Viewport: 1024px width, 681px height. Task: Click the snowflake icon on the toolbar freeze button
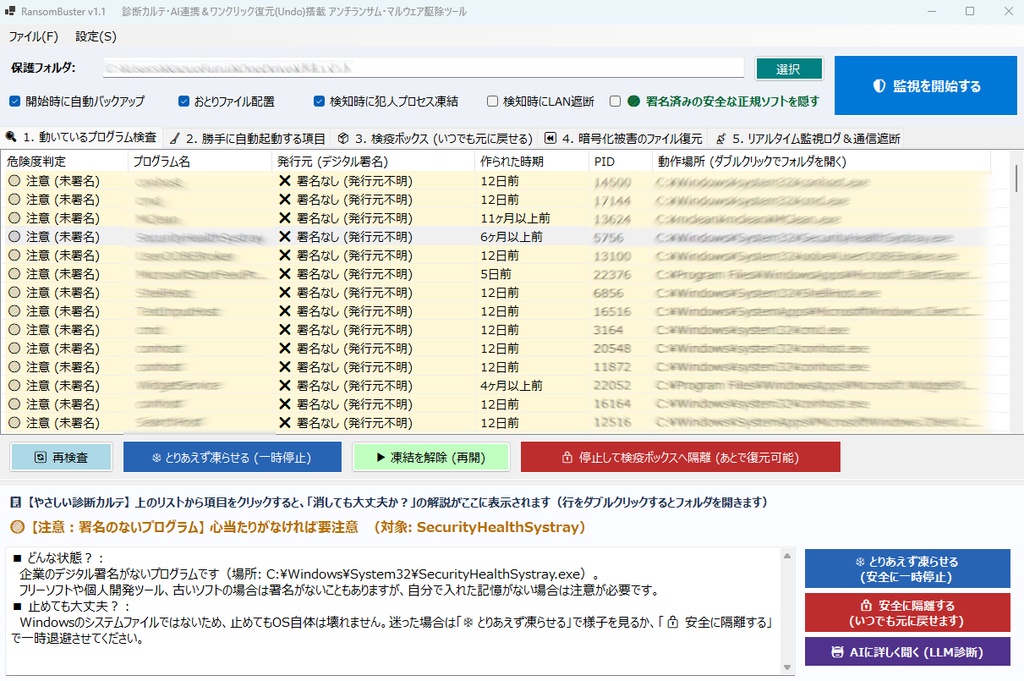click(156, 458)
